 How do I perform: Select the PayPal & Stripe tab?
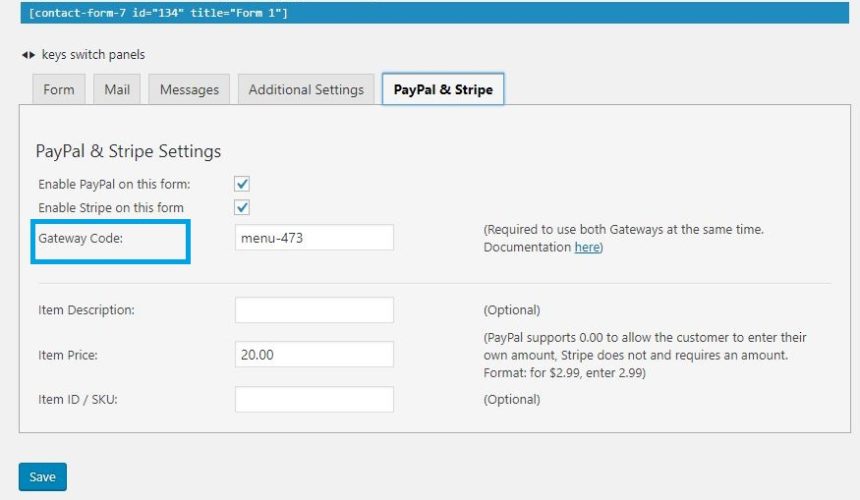pos(443,89)
